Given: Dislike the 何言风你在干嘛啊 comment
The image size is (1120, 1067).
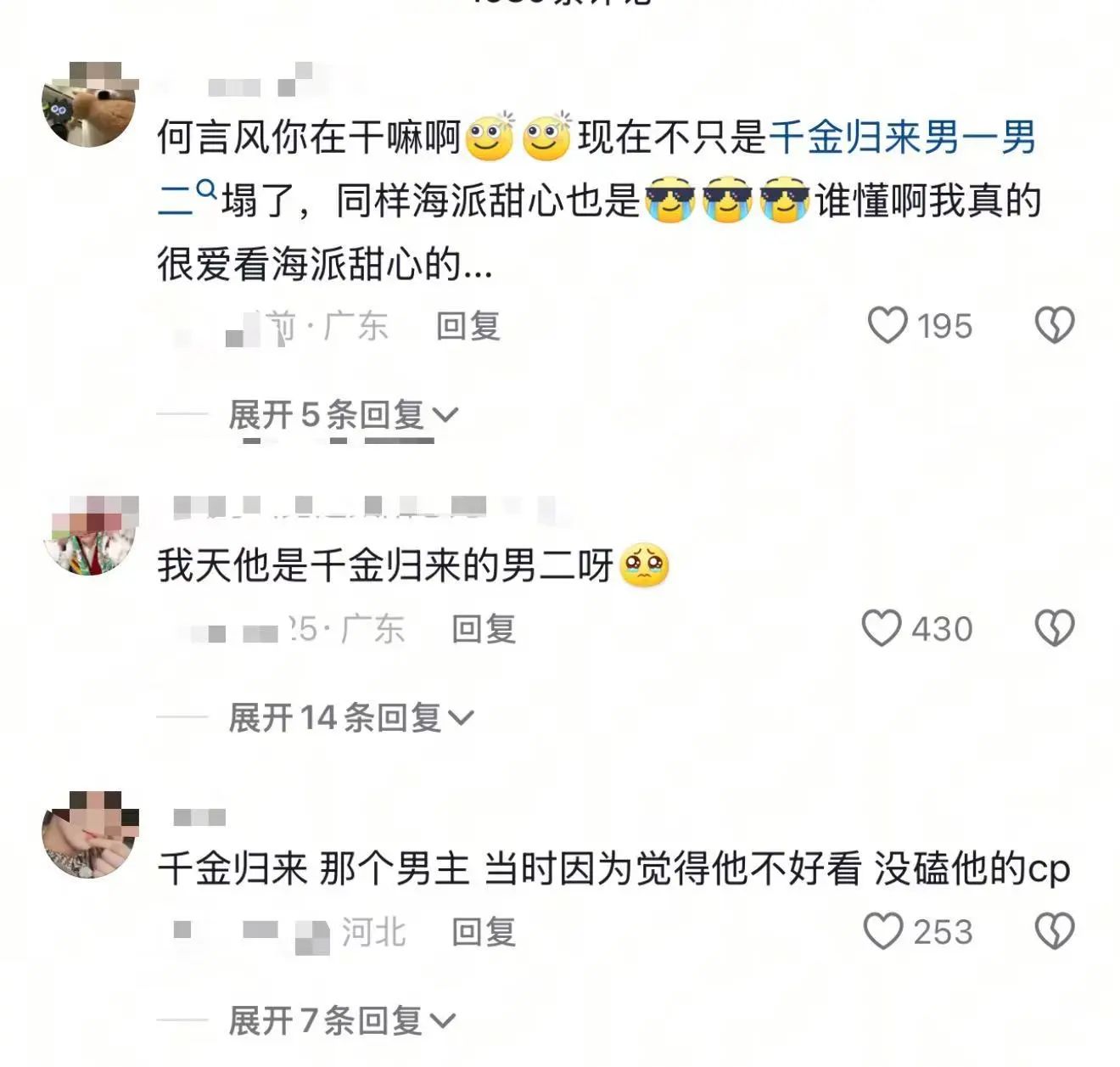Looking at the screenshot, I should (x=1055, y=326).
